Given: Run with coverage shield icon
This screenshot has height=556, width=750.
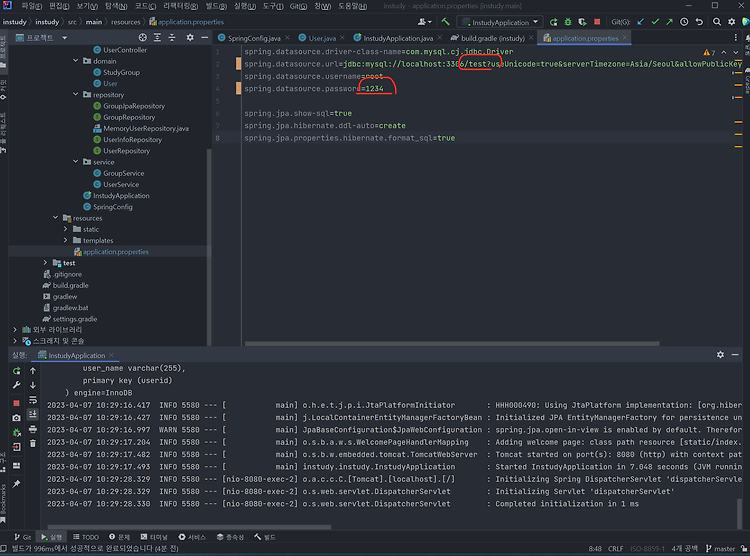Looking at the screenshot, I should (582, 22).
